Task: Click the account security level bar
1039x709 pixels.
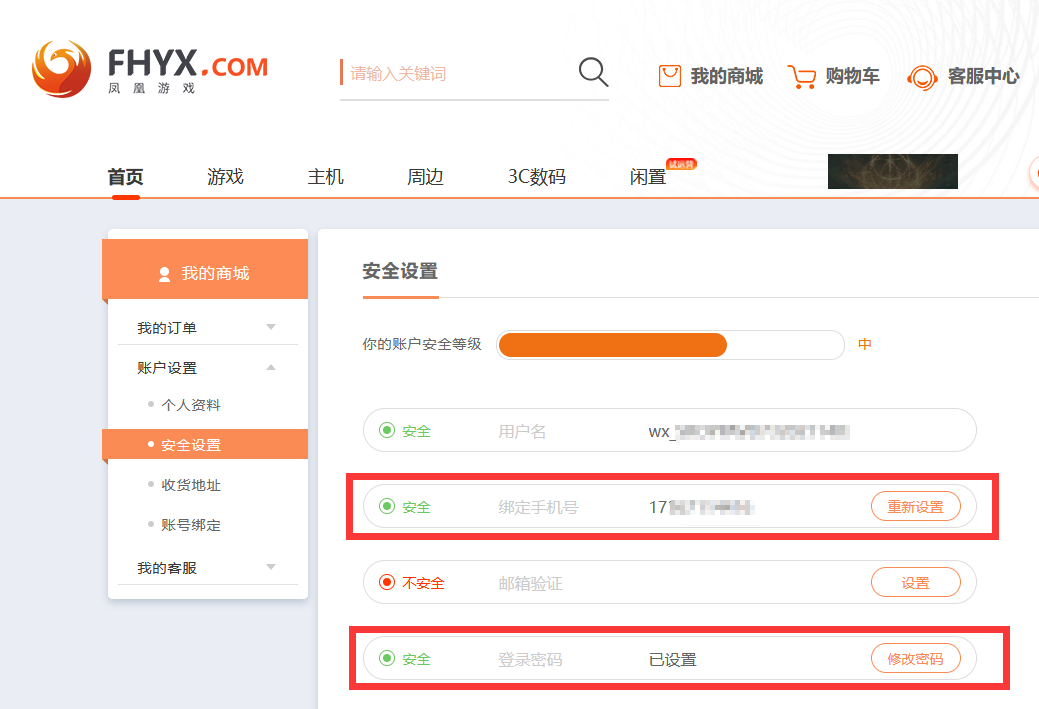Action: click(x=670, y=345)
